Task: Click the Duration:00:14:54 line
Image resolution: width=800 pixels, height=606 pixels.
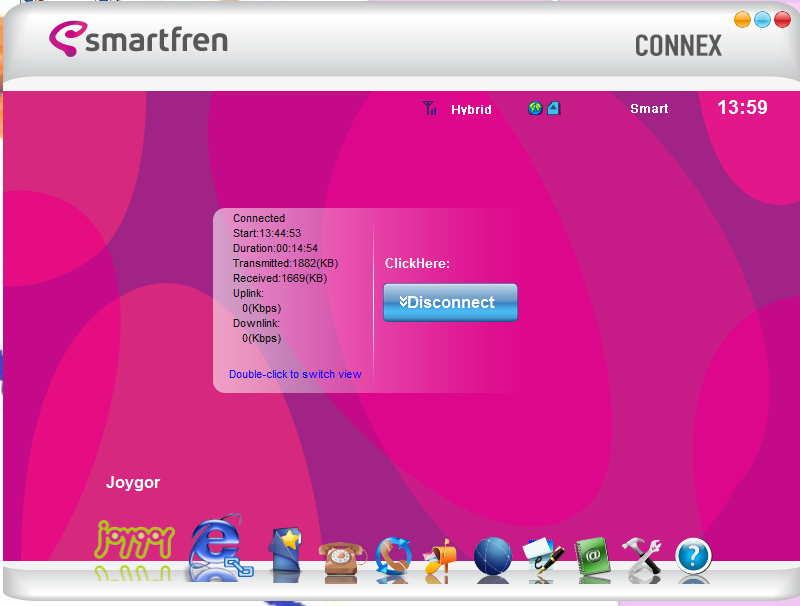Action: pos(275,248)
